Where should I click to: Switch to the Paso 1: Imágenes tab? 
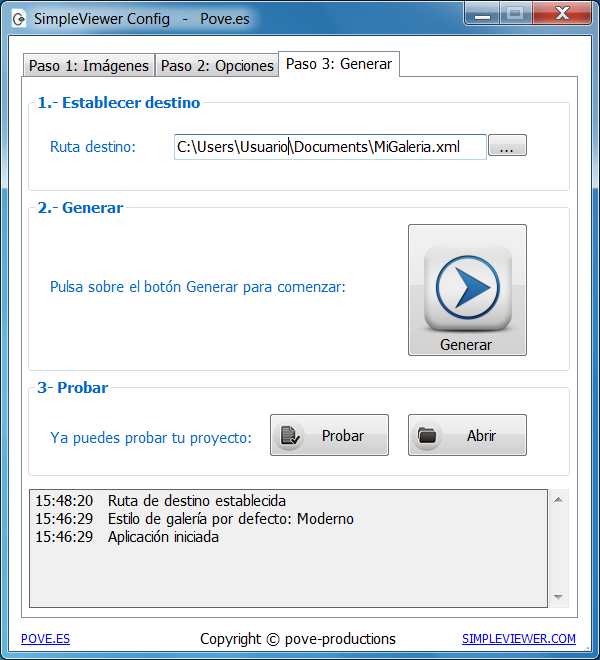[88, 65]
